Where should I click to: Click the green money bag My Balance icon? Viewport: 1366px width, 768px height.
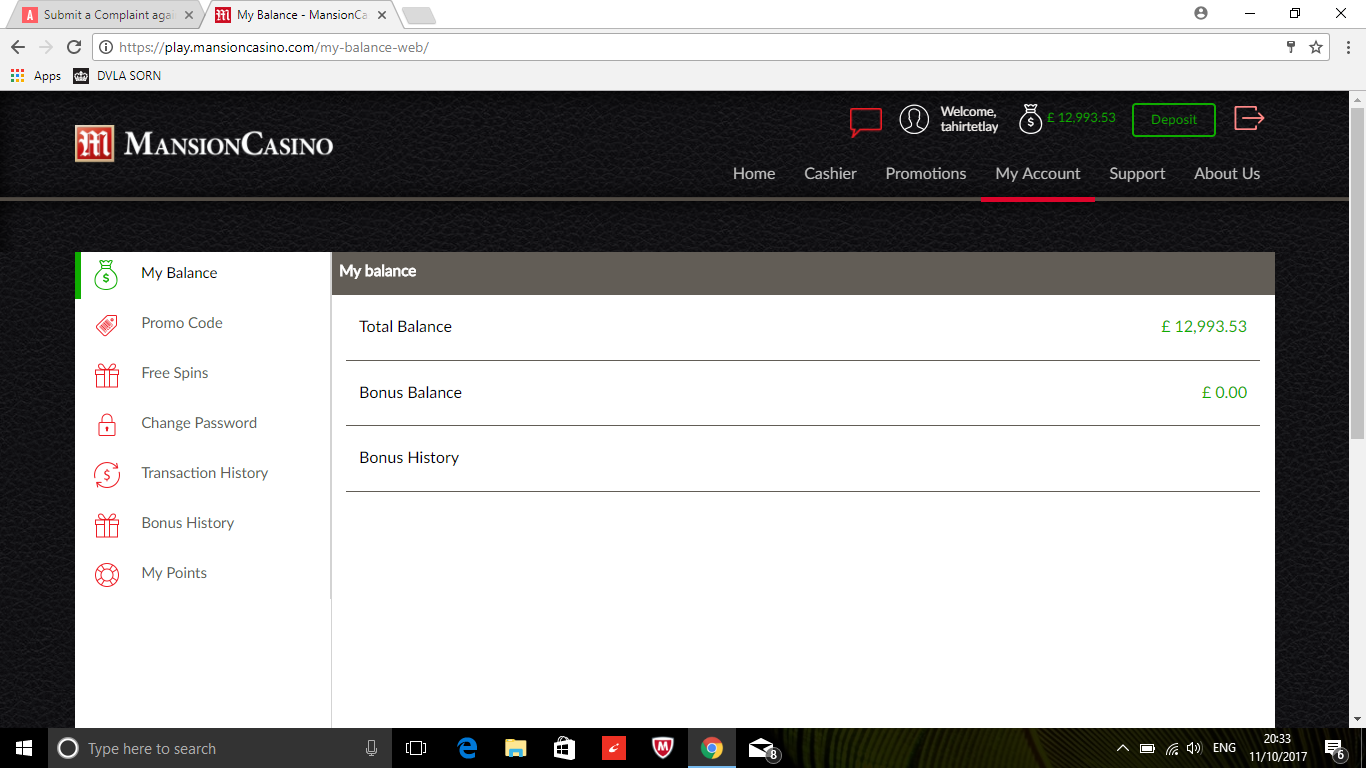click(106, 274)
